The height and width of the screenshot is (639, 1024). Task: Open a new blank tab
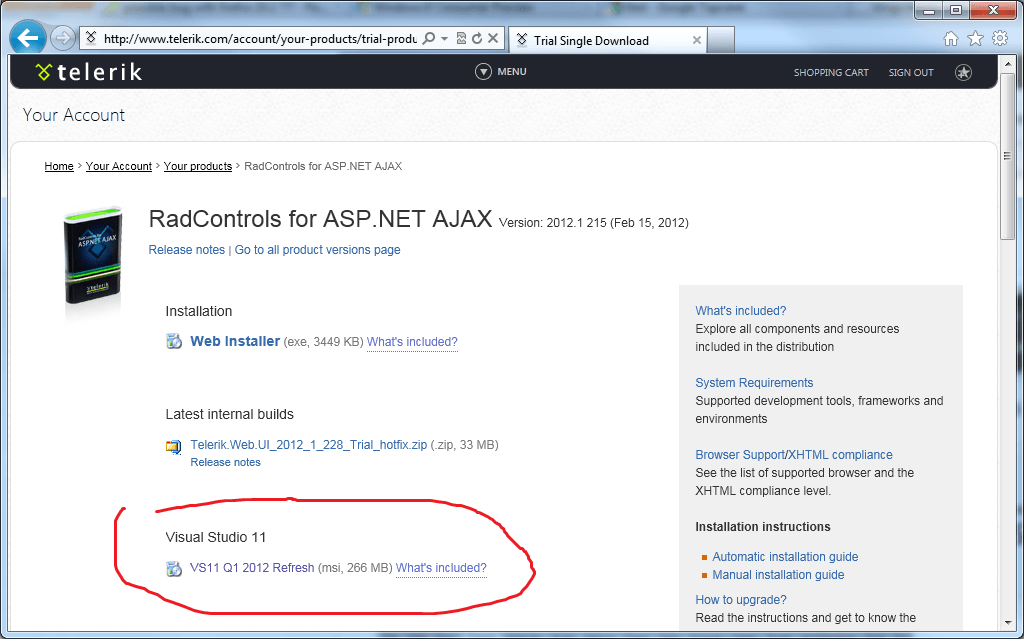(x=721, y=40)
